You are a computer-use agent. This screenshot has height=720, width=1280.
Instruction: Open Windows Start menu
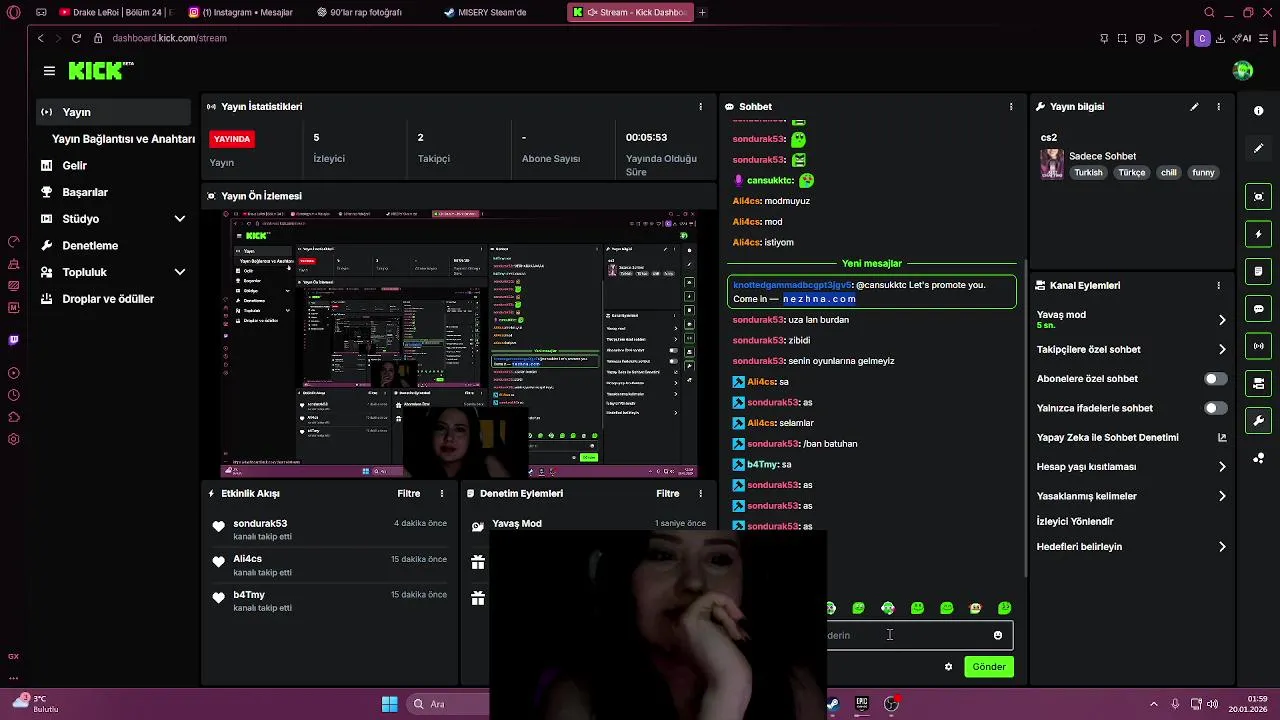390,704
